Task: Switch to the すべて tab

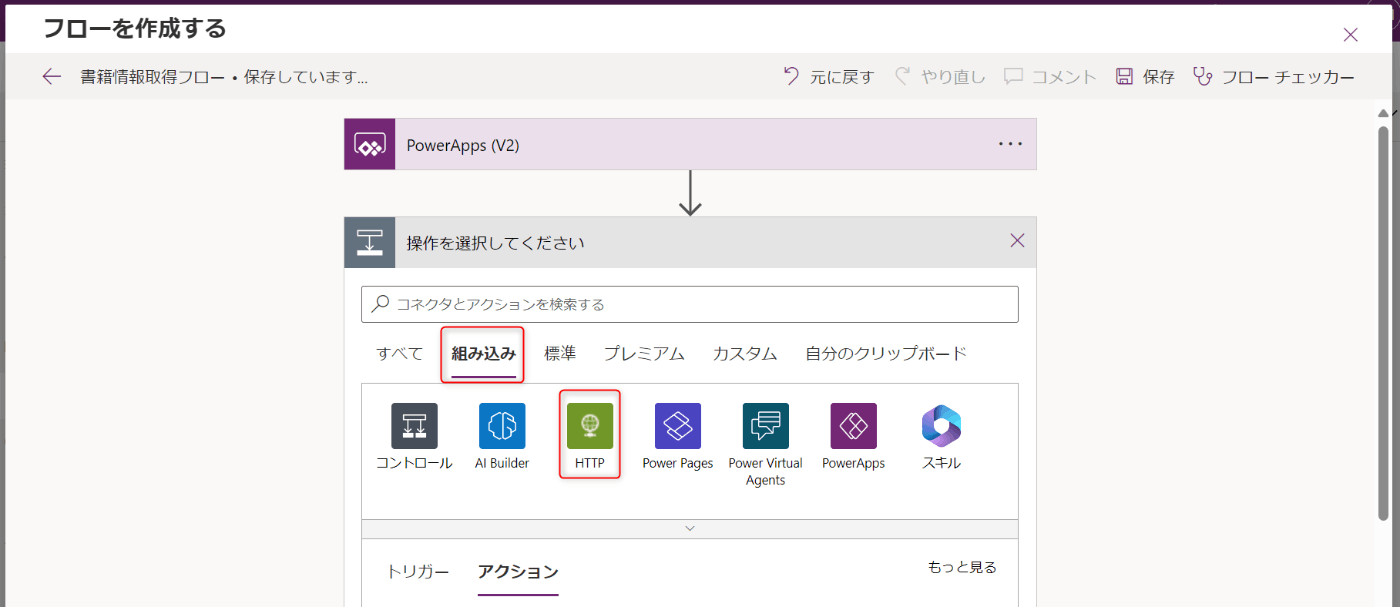Action: pyautogui.click(x=400, y=353)
